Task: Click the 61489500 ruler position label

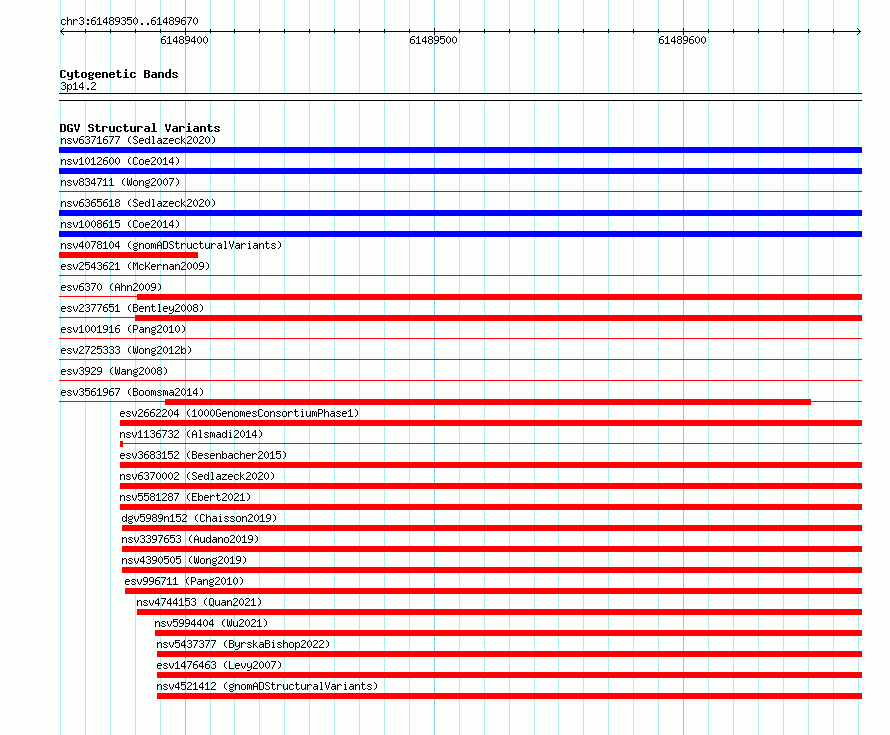Action: (433, 40)
